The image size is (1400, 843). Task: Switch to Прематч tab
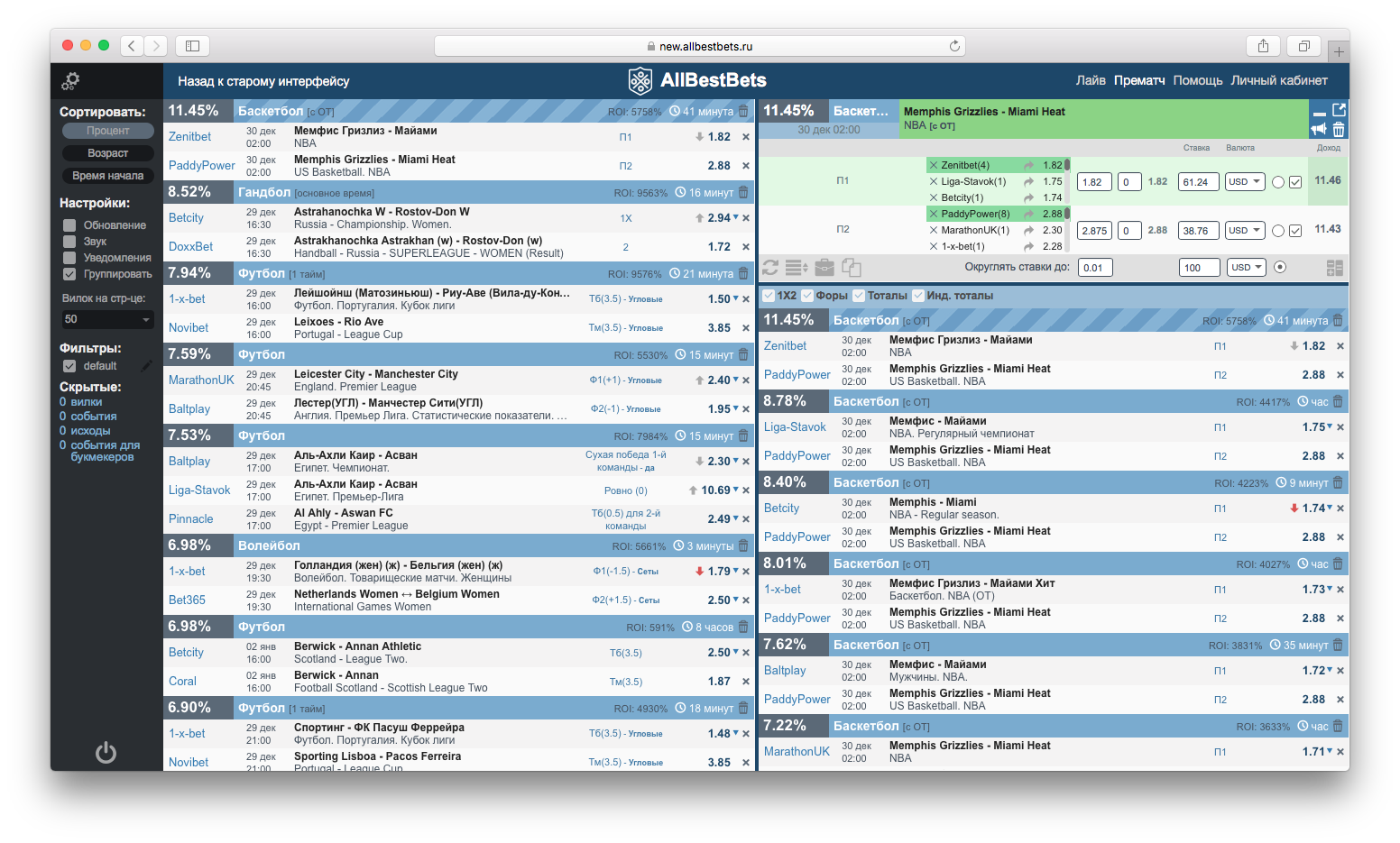click(x=1139, y=81)
